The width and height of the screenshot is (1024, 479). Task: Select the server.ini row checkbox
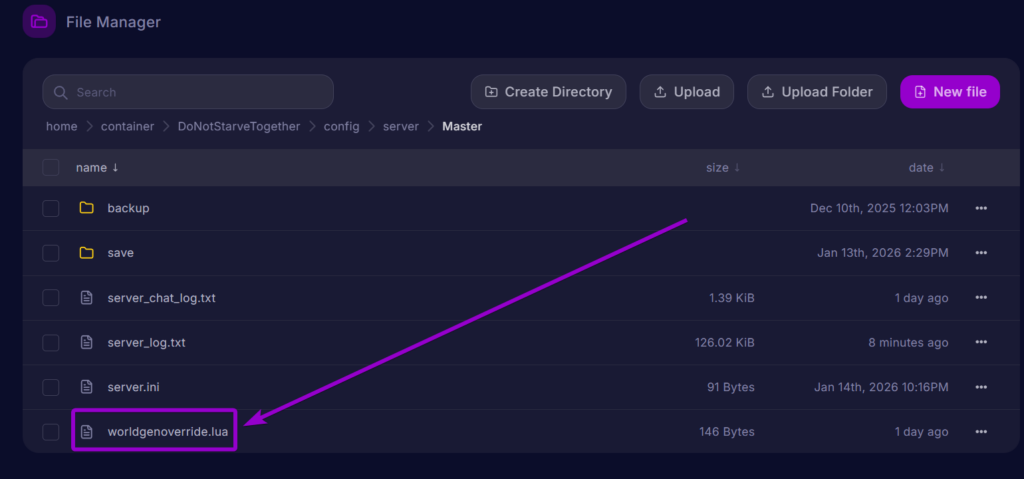coord(51,387)
